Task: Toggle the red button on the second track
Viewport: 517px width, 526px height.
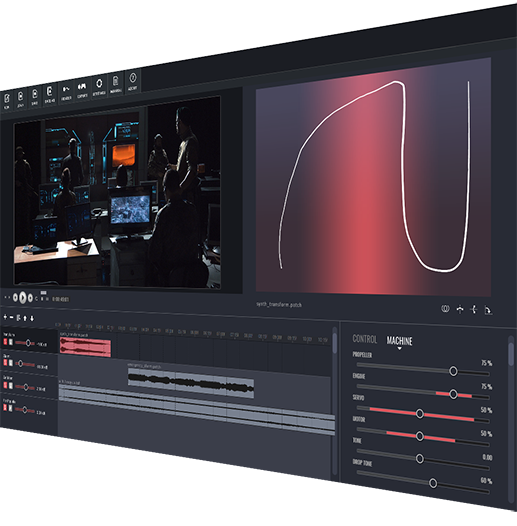Action: [x=5, y=363]
